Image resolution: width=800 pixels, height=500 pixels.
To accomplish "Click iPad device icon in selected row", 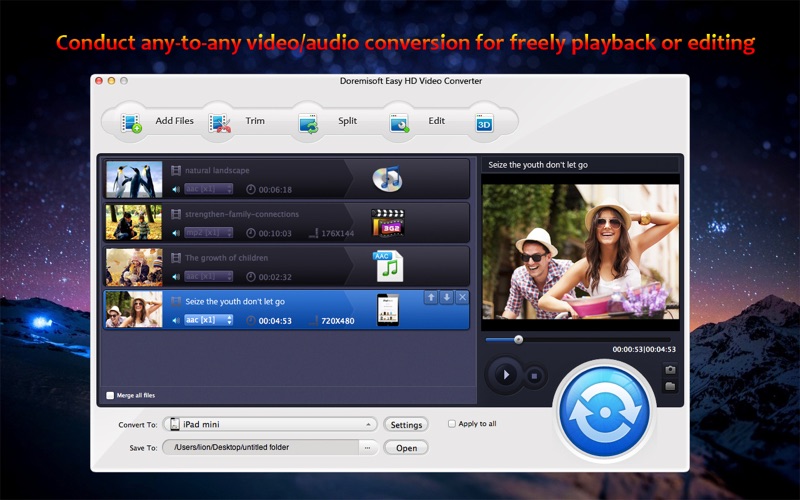I will [388, 310].
